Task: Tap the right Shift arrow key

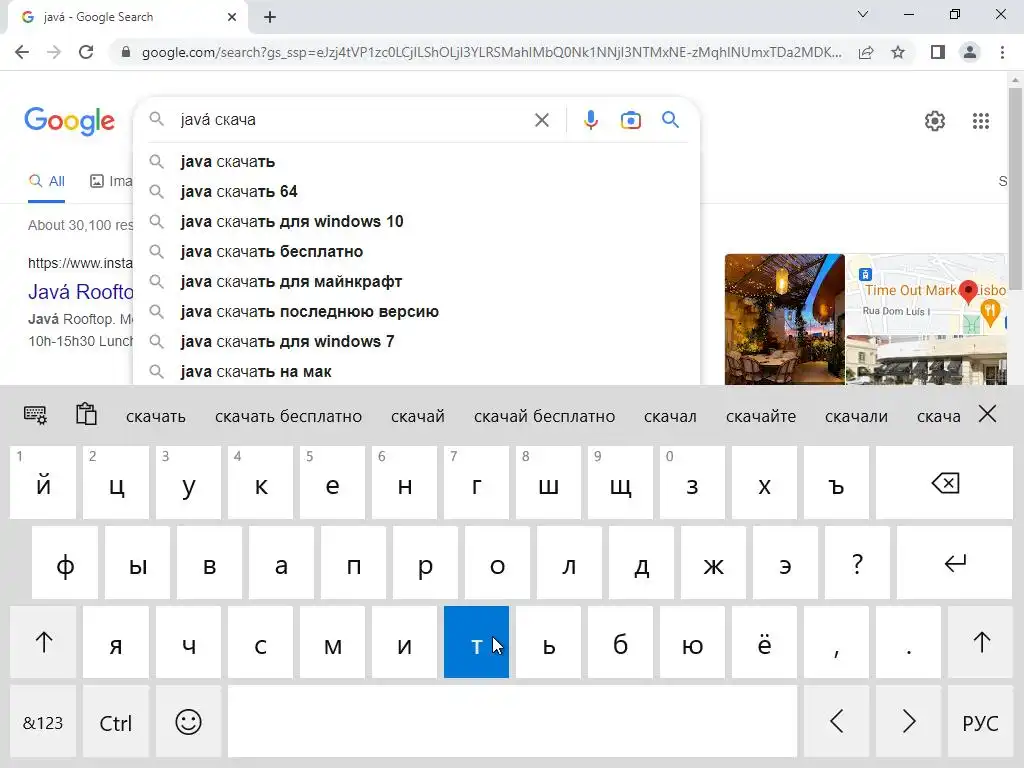Action: [980, 643]
